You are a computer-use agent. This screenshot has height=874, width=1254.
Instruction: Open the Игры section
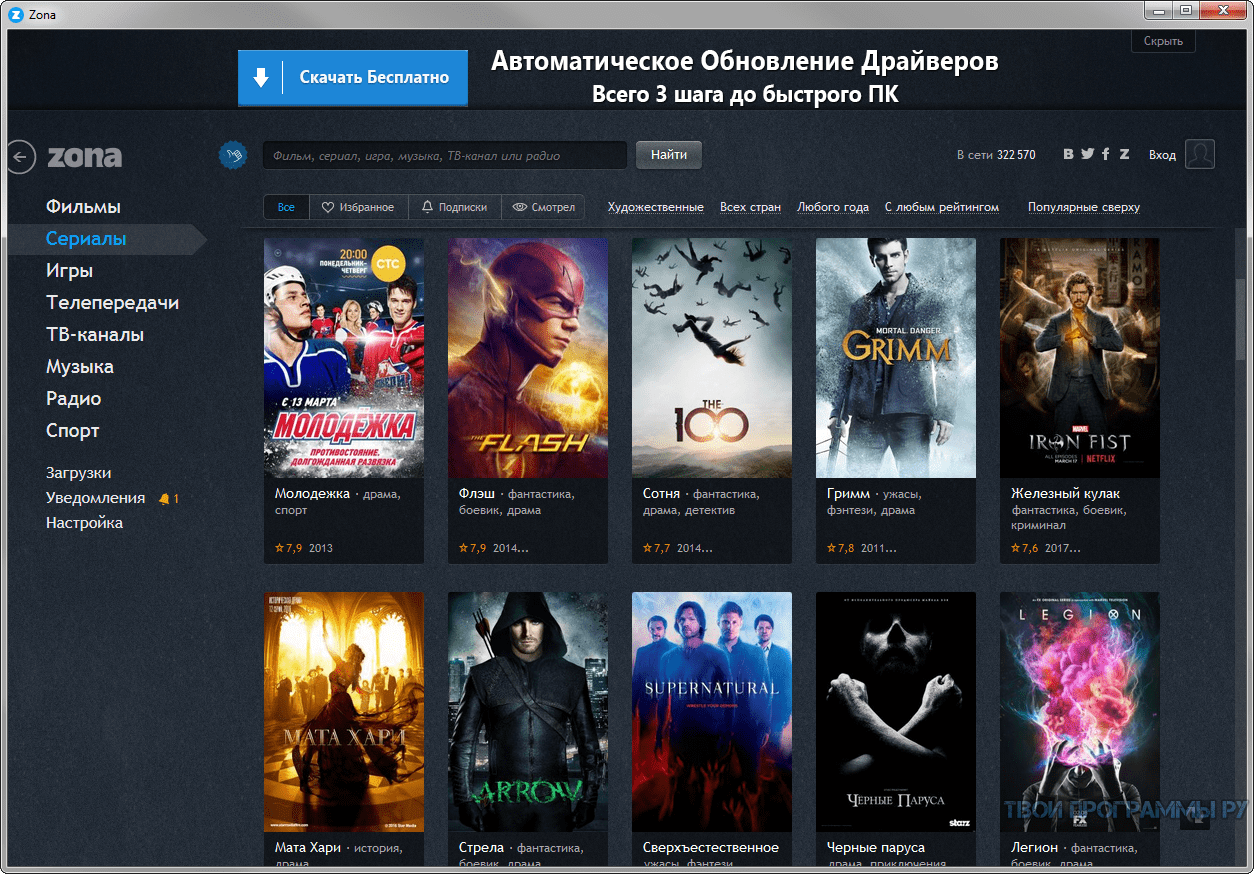[69, 271]
